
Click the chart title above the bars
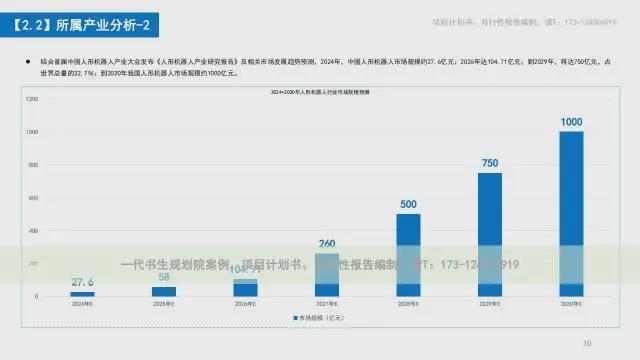(320, 92)
